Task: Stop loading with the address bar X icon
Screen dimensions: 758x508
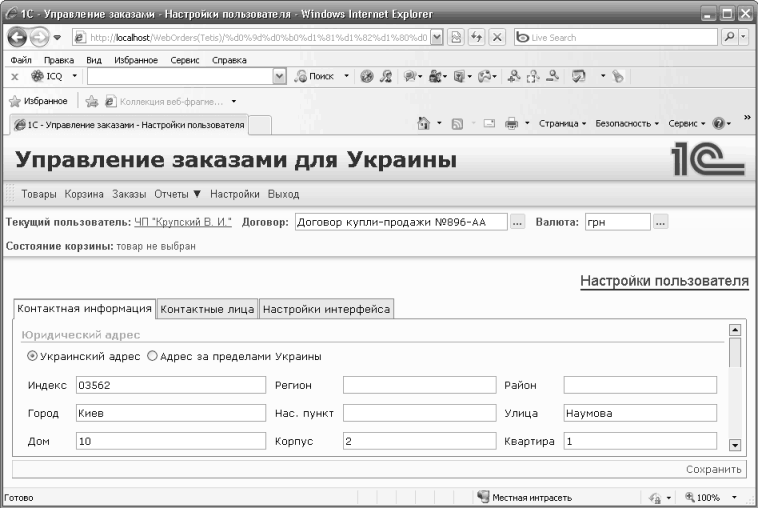Action: pos(497,37)
